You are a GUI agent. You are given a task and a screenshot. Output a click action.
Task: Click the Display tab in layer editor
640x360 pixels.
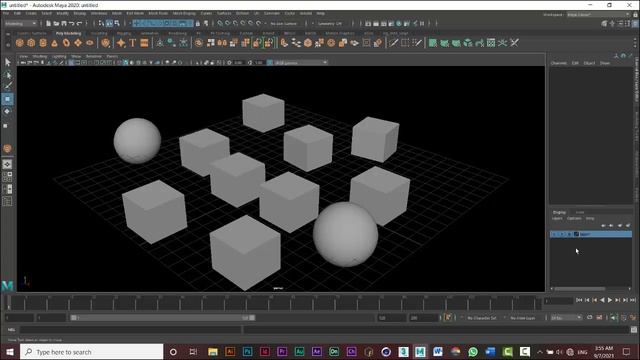pos(559,212)
